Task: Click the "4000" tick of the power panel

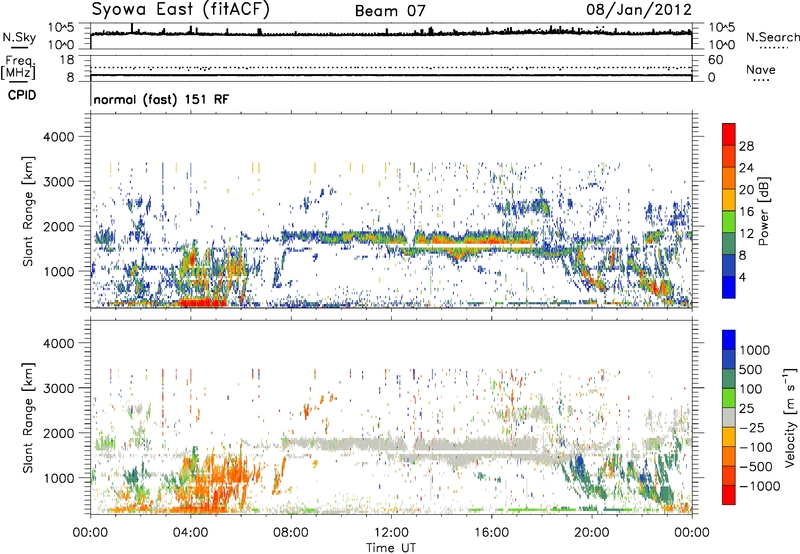Action: (59, 137)
